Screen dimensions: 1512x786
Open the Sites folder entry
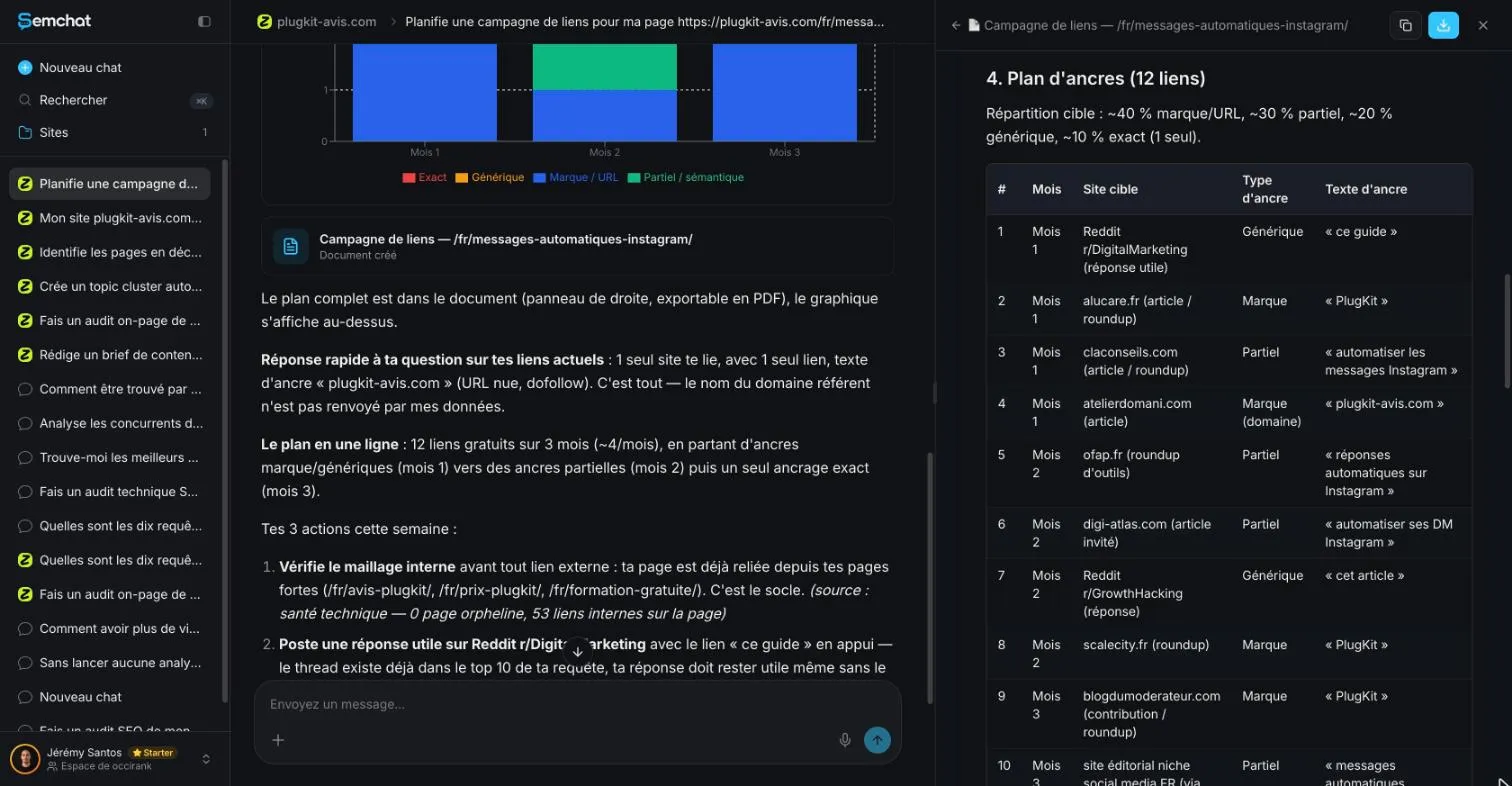coord(114,132)
